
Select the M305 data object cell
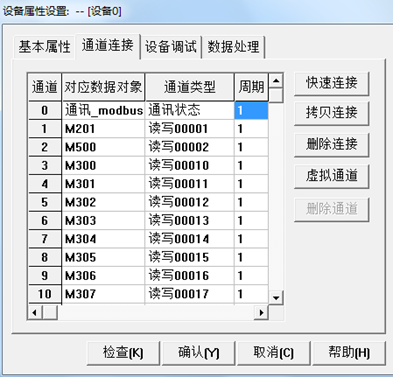(x=103, y=257)
